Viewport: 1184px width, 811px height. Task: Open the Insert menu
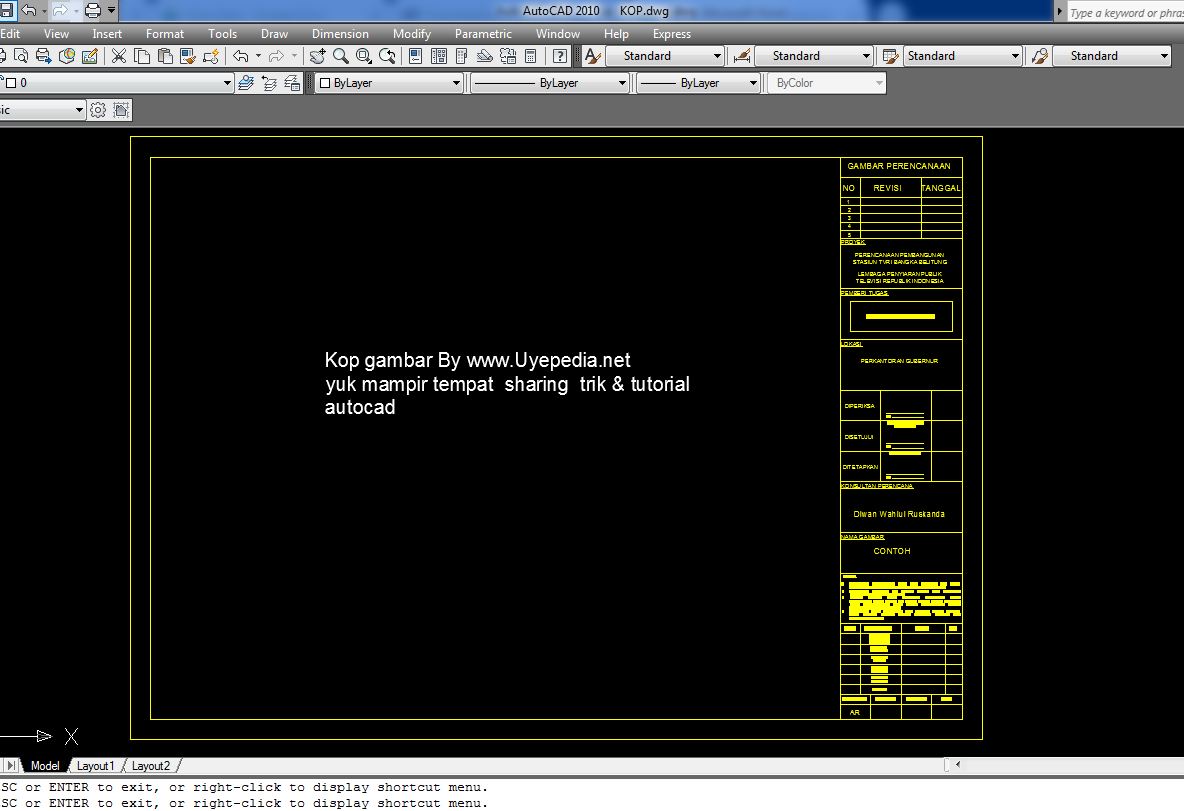(x=107, y=34)
